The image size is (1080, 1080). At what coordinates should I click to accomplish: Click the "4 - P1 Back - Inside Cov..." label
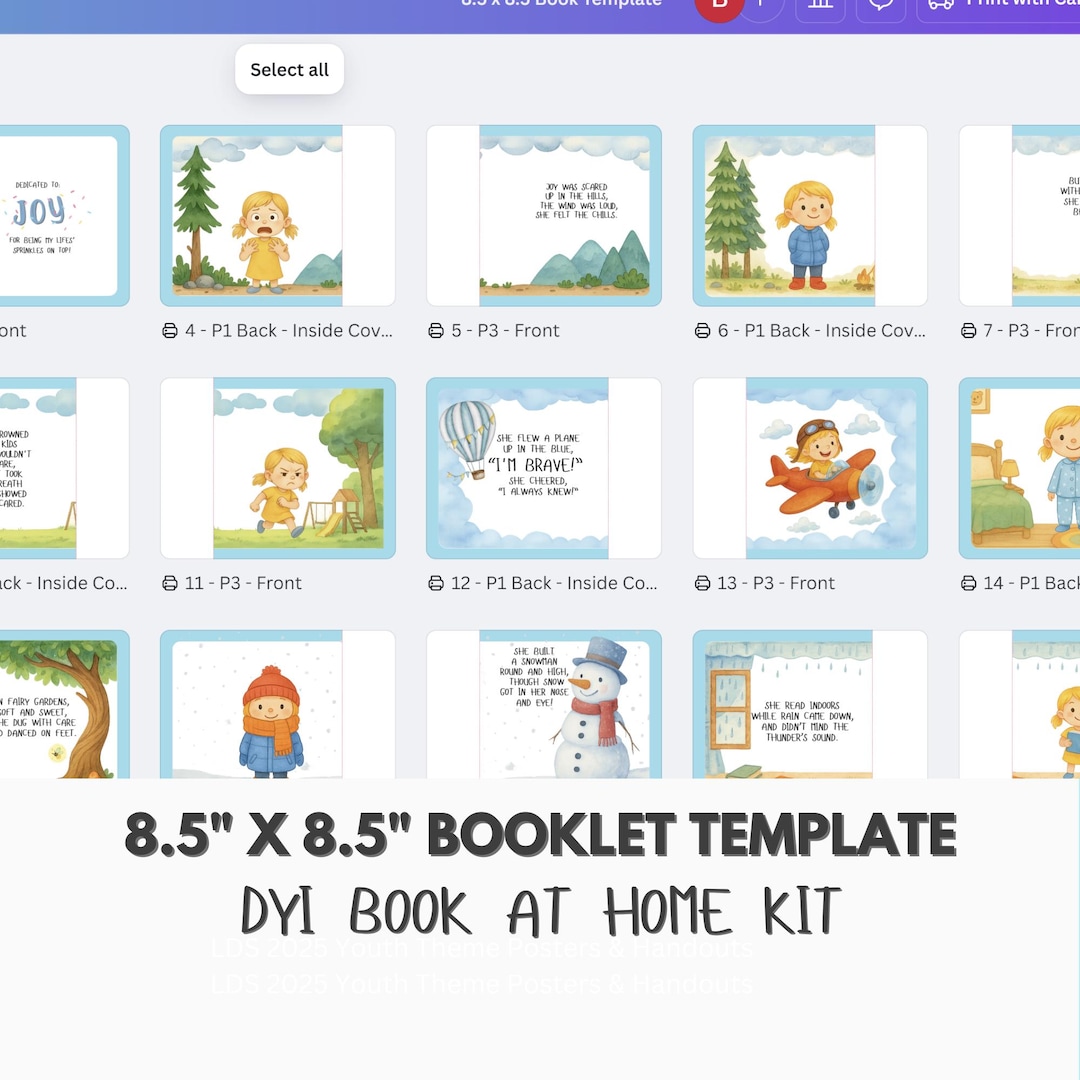coord(290,330)
